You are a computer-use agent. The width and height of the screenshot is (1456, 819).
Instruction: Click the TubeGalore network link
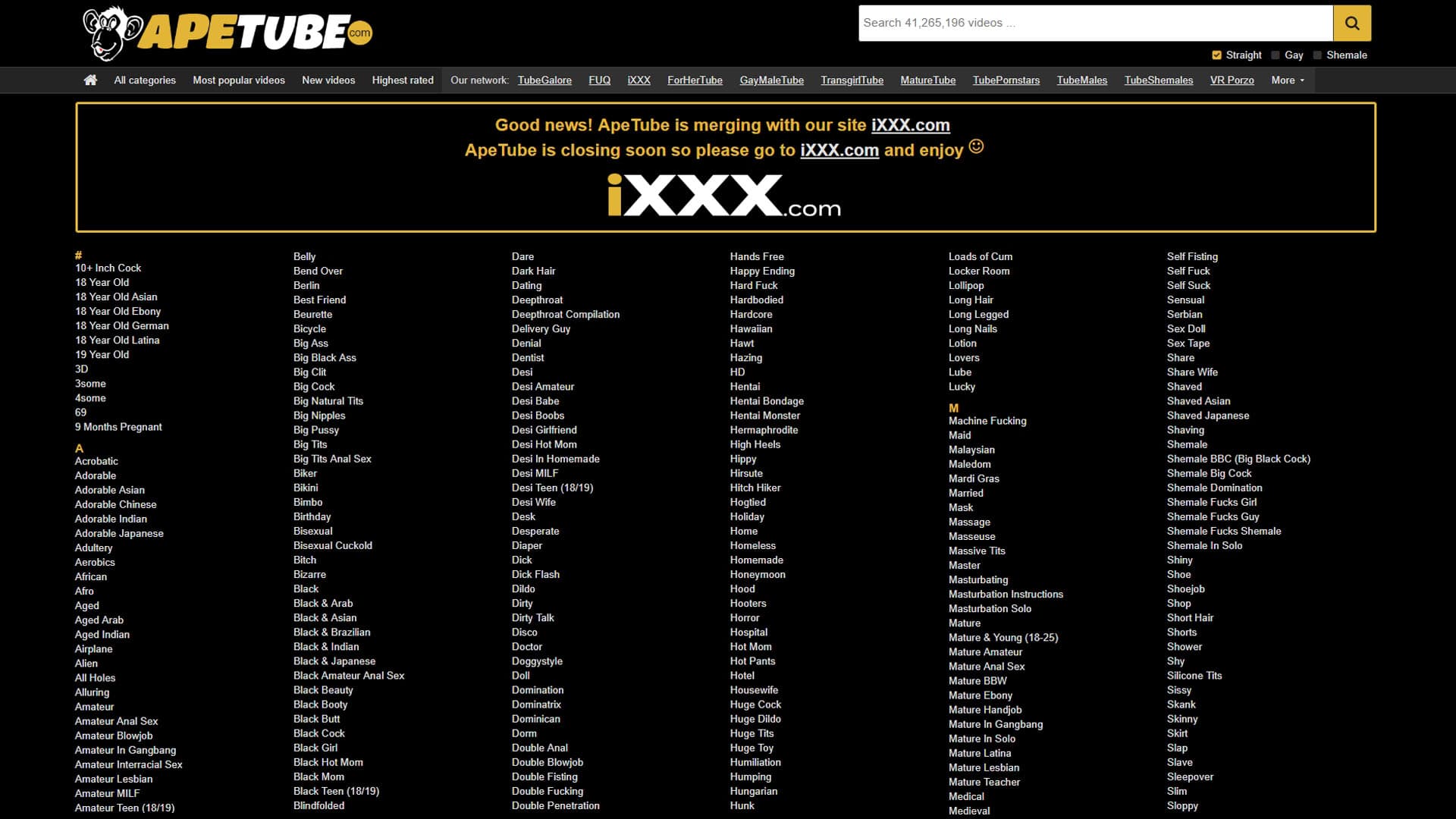point(544,80)
